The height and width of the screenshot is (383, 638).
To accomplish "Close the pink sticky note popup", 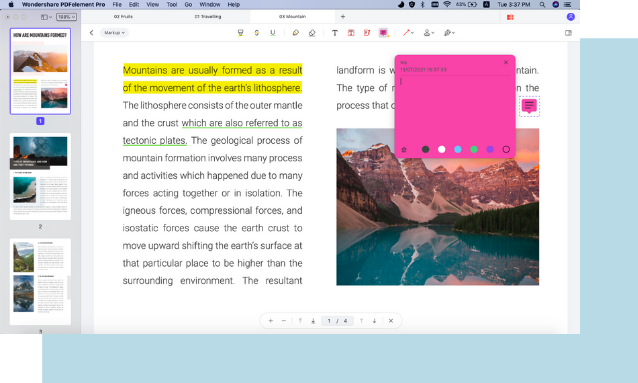I will tap(506, 62).
